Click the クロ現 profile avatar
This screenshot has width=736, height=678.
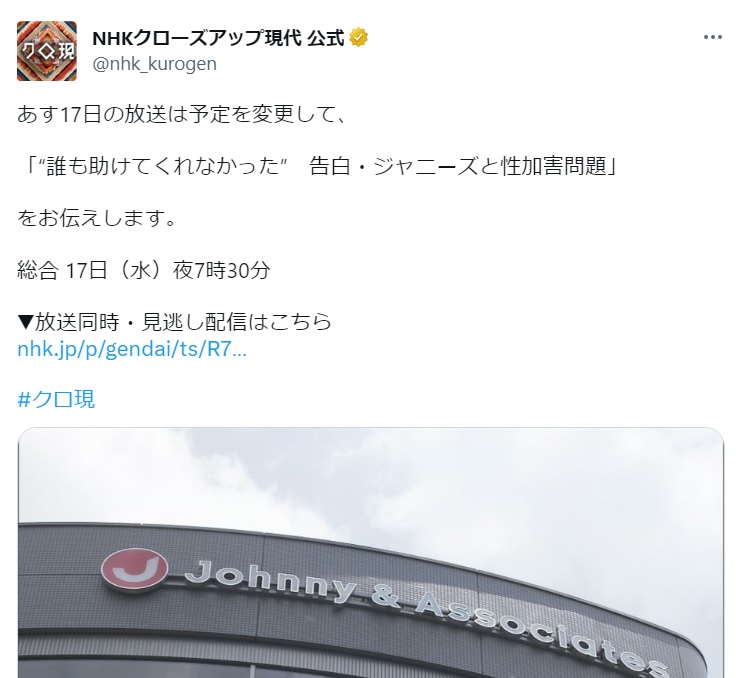coord(46,51)
